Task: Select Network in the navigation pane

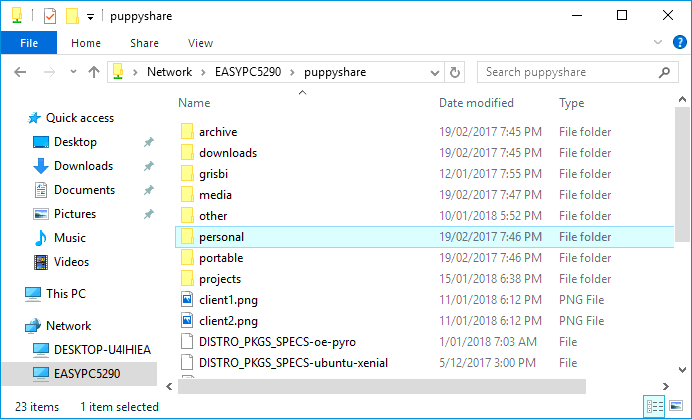Action: (68, 326)
